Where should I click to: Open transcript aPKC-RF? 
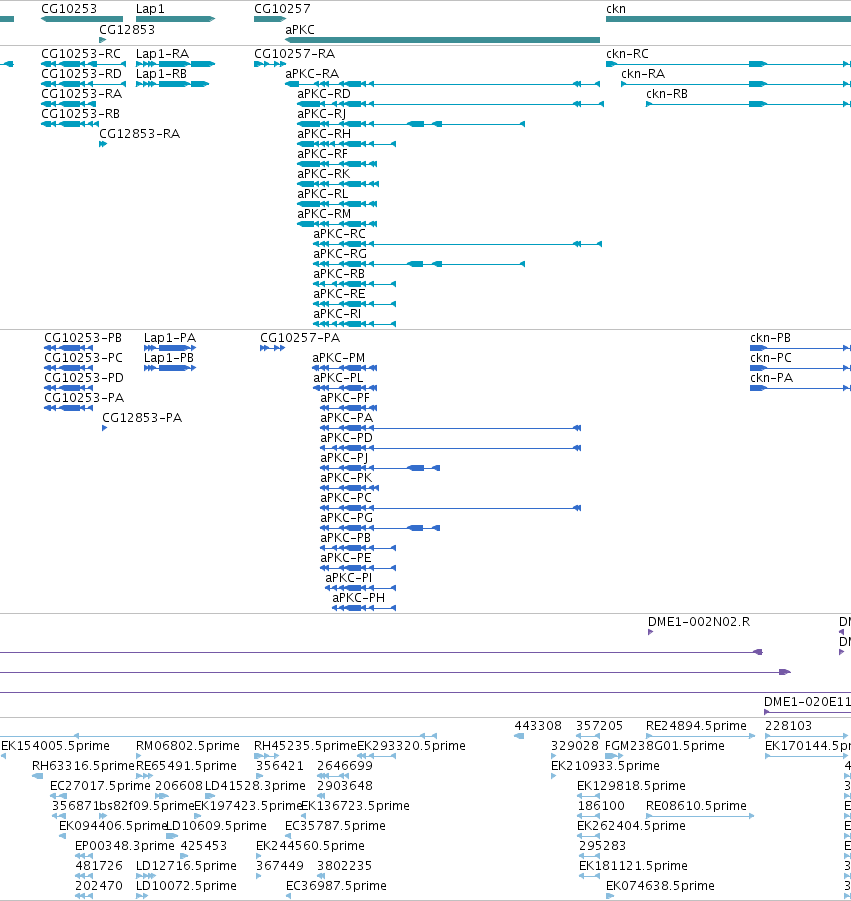coord(322,154)
